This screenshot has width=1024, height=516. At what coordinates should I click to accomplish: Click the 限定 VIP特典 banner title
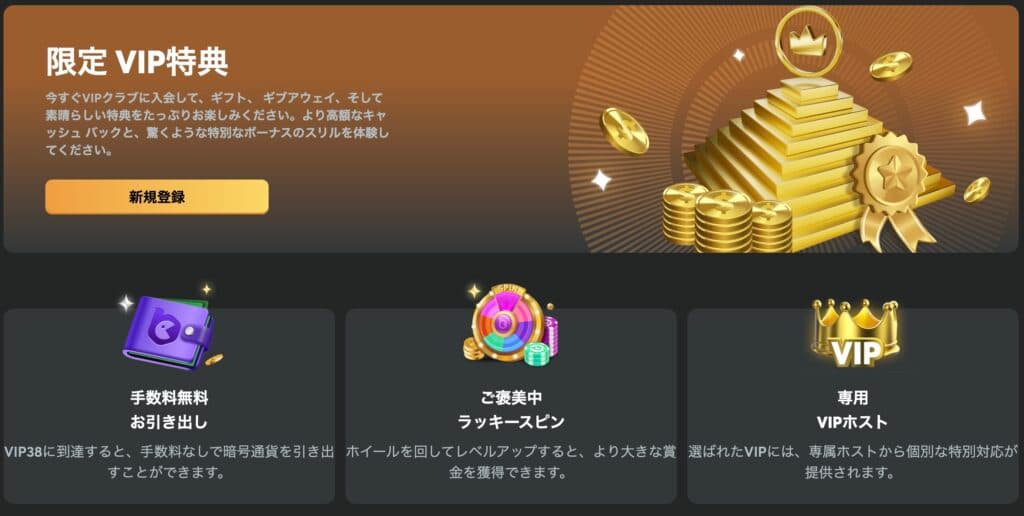[x=137, y=63]
